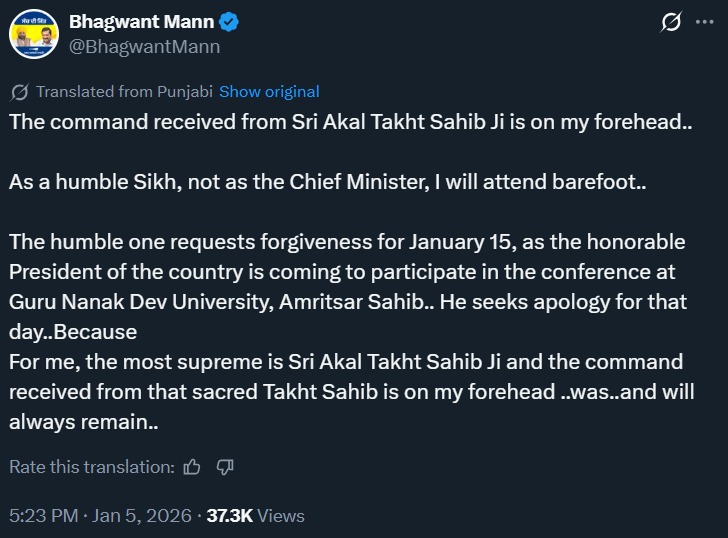Click the 37.3K view count number
728x538 pixels.
(229, 516)
